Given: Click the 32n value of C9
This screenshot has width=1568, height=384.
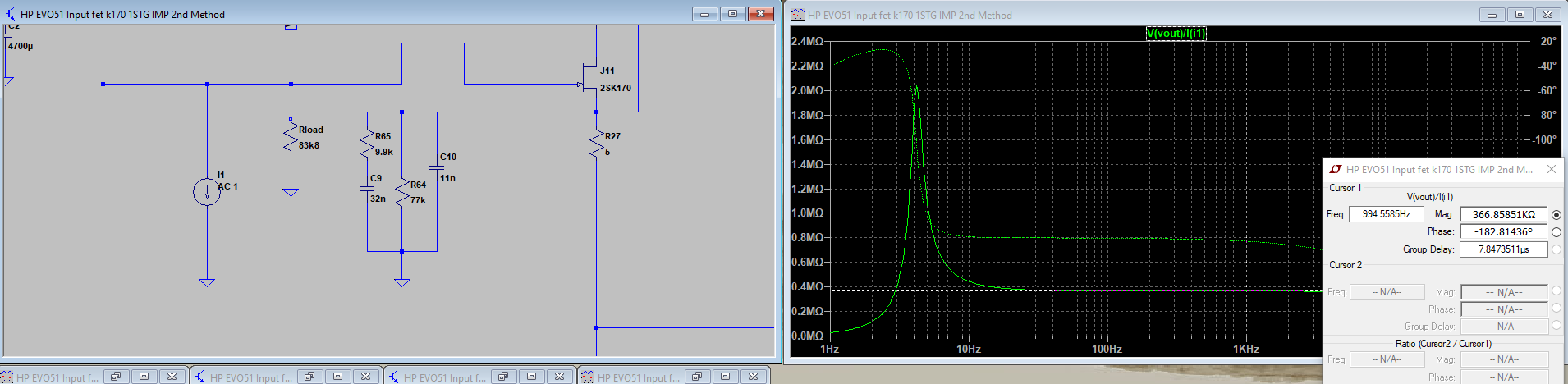Looking at the screenshot, I should [x=378, y=199].
